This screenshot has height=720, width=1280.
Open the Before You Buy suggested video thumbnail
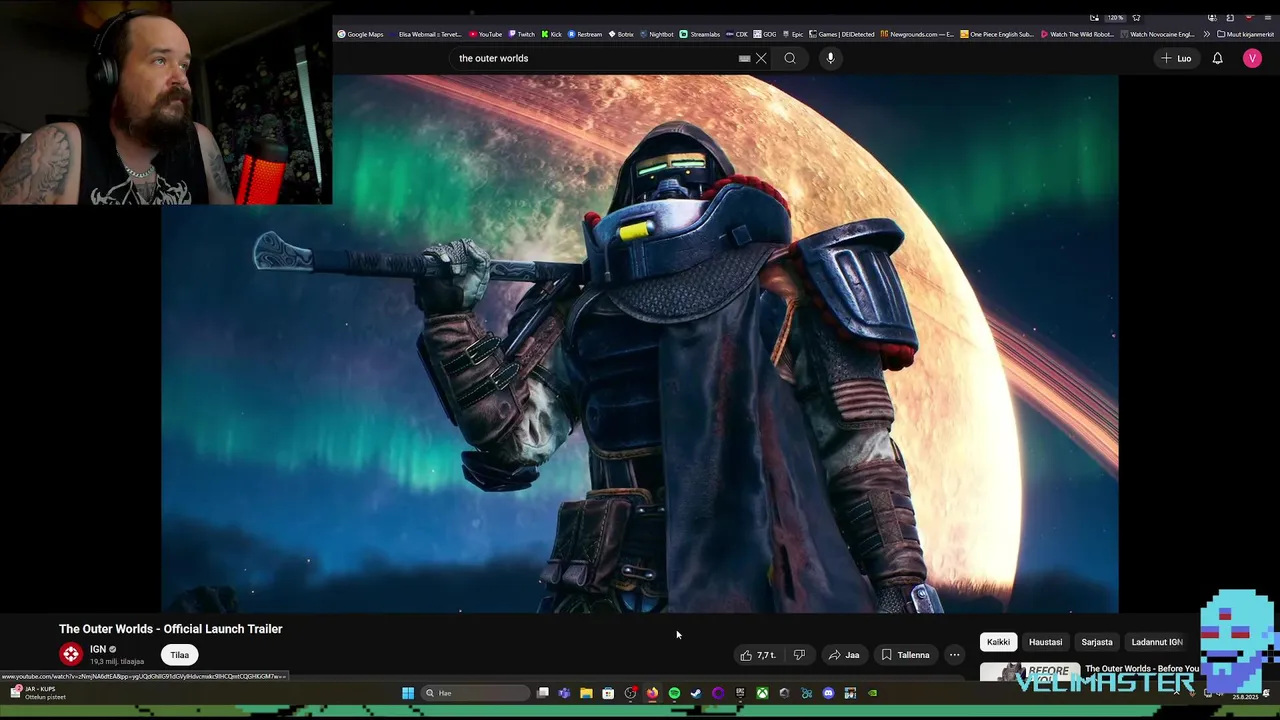(x=1030, y=673)
